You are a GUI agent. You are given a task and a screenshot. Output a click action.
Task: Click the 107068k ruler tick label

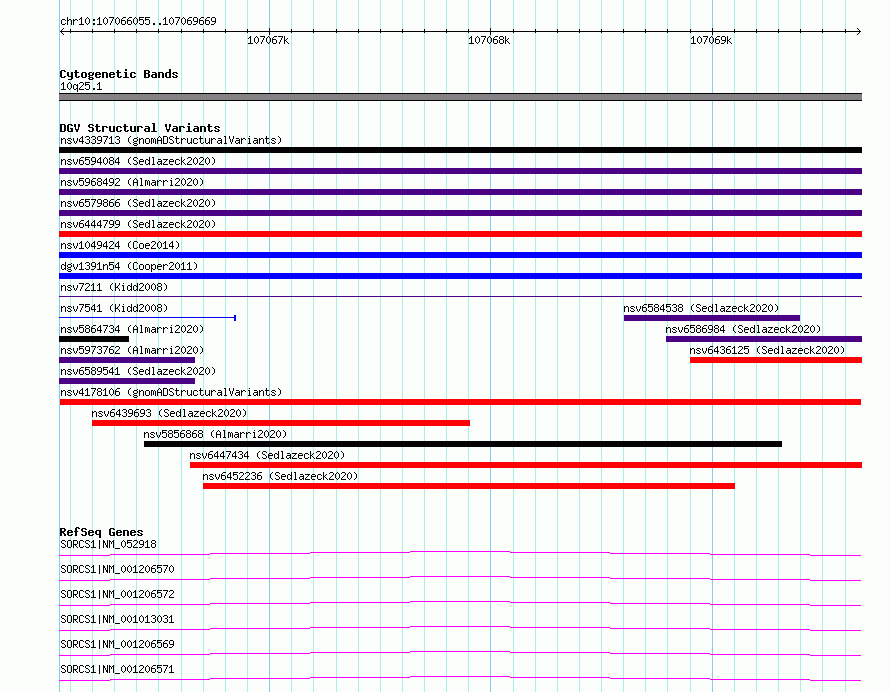[x=489, y=40]
